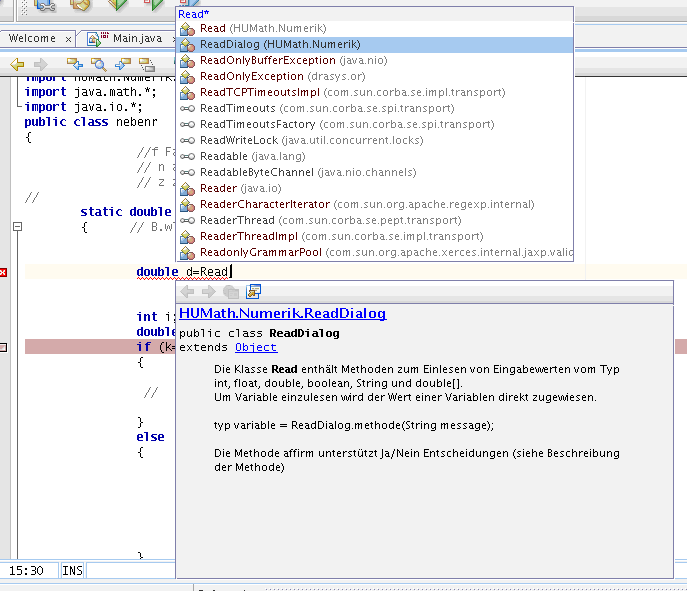Click the editor Back navigation arrow
The height and width of the screenshot is (591, 687).
(17, 64)
